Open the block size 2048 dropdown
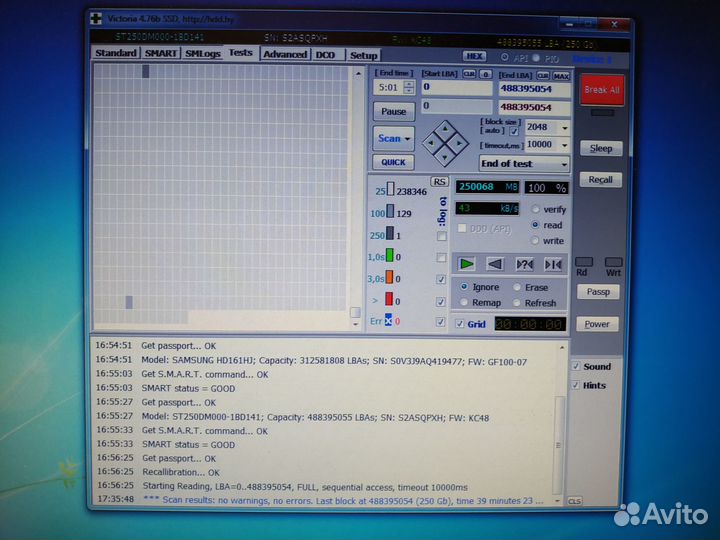 pyautogui.click(x=564, y=128)
